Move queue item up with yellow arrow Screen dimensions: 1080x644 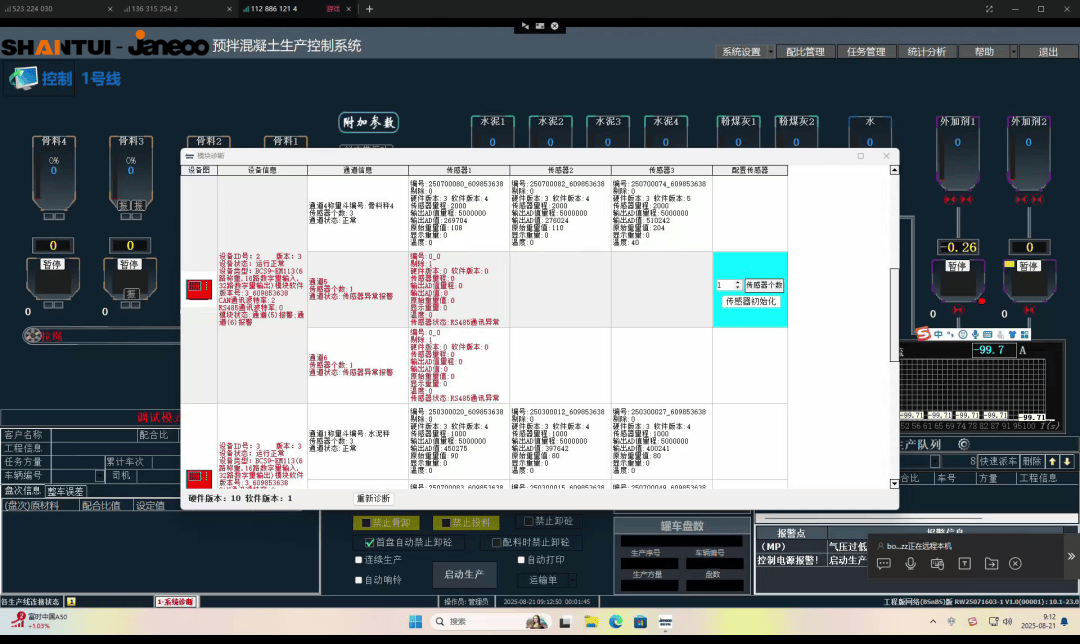(x=1052, y=461)
